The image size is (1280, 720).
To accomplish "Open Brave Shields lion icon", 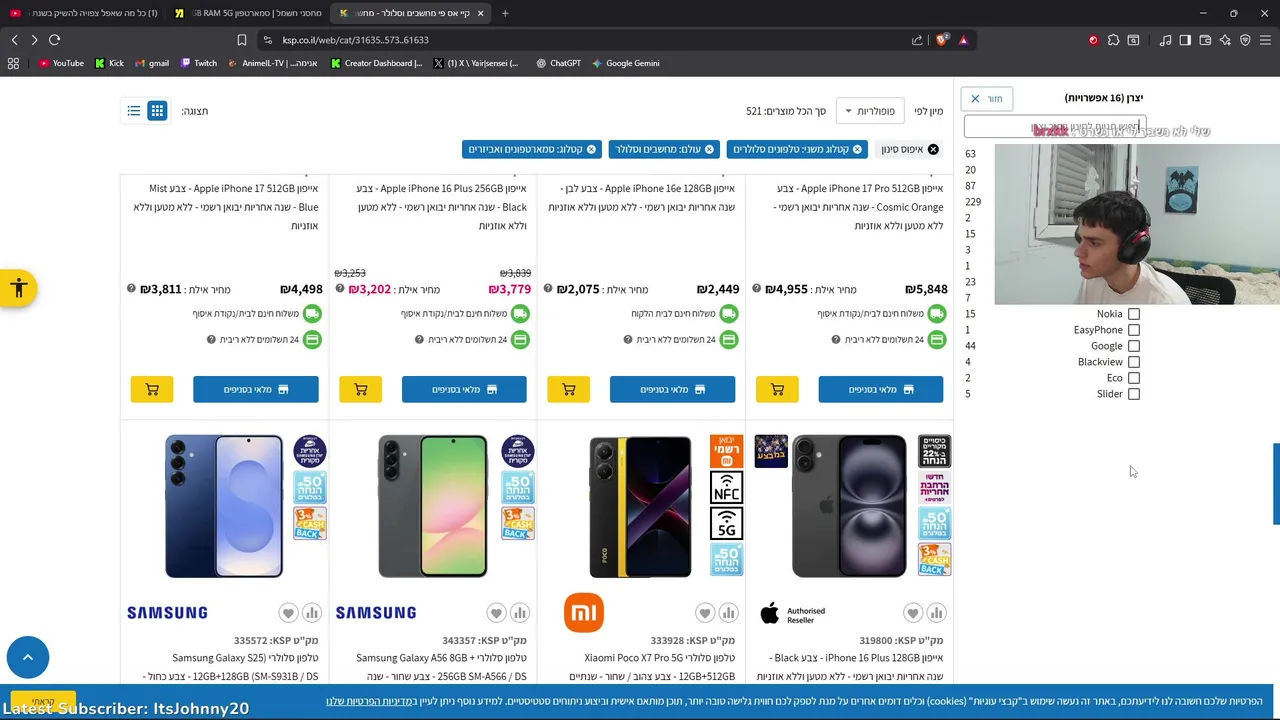I will (x=942, y=40).
